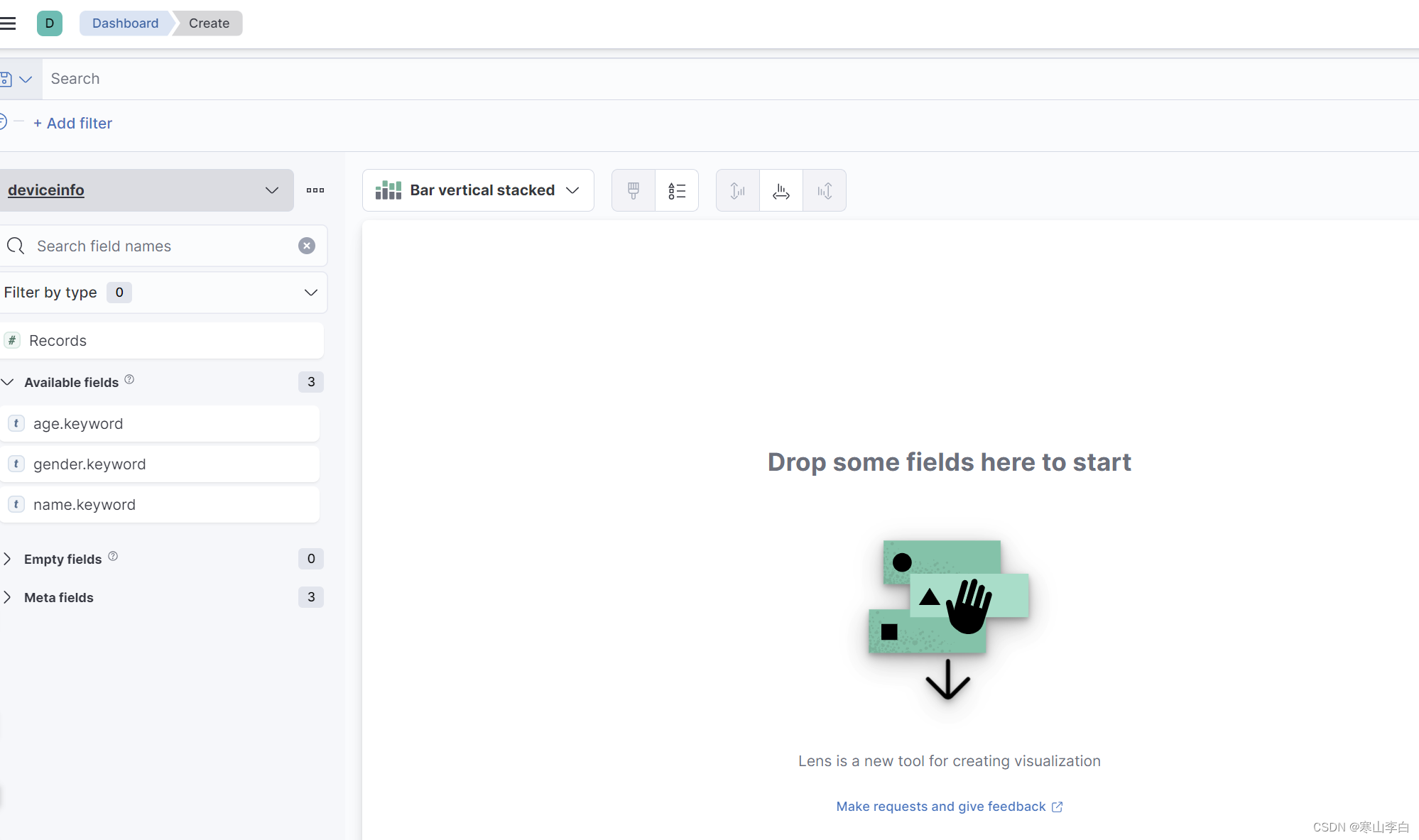This screenshot has width=1419, height=840.
Task: Click the Add filter link
Action: (x=72, y=124)
